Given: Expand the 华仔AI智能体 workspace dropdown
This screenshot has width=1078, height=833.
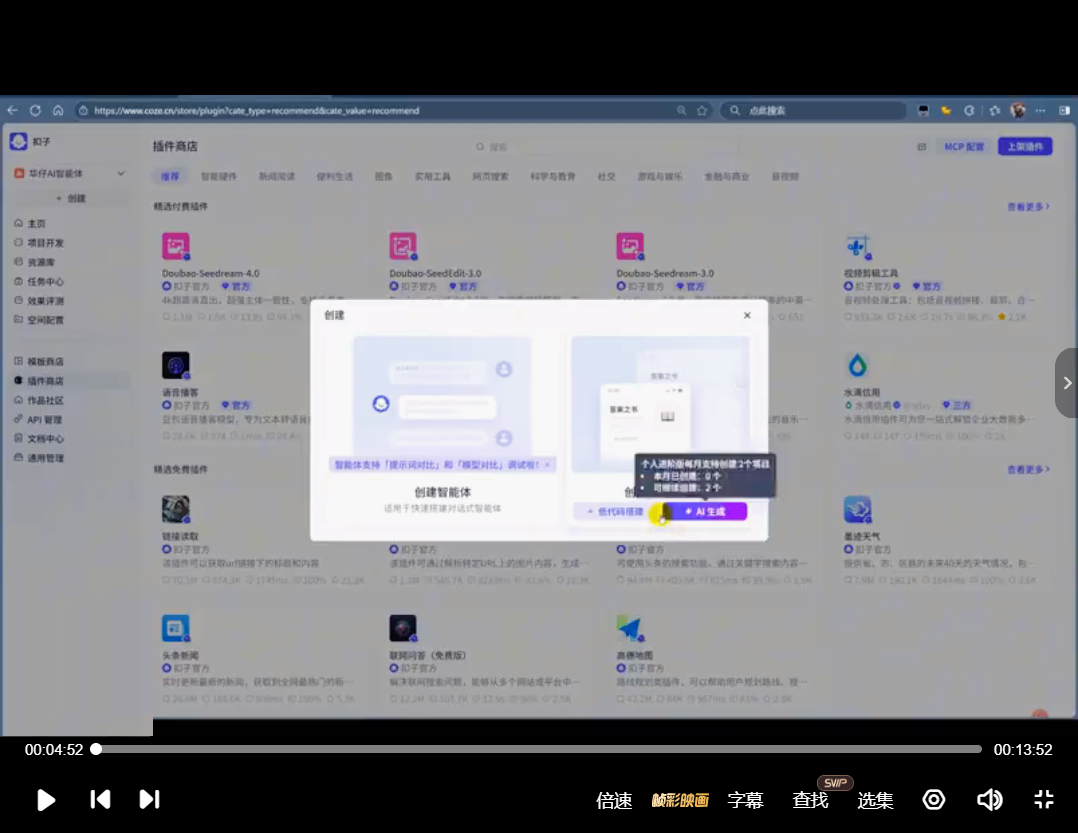Looking at the screenshot, I should tap(121, 174).
